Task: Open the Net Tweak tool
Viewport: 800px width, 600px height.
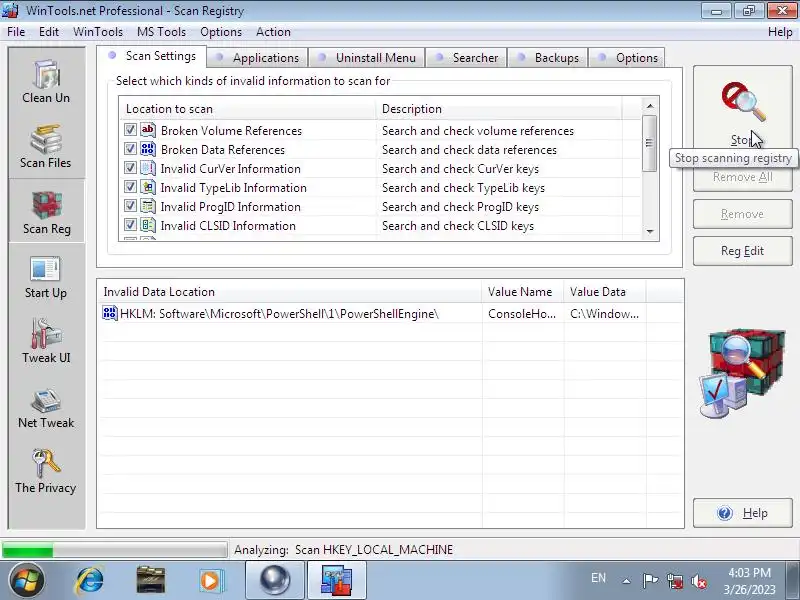Action: tap(46, 407)
